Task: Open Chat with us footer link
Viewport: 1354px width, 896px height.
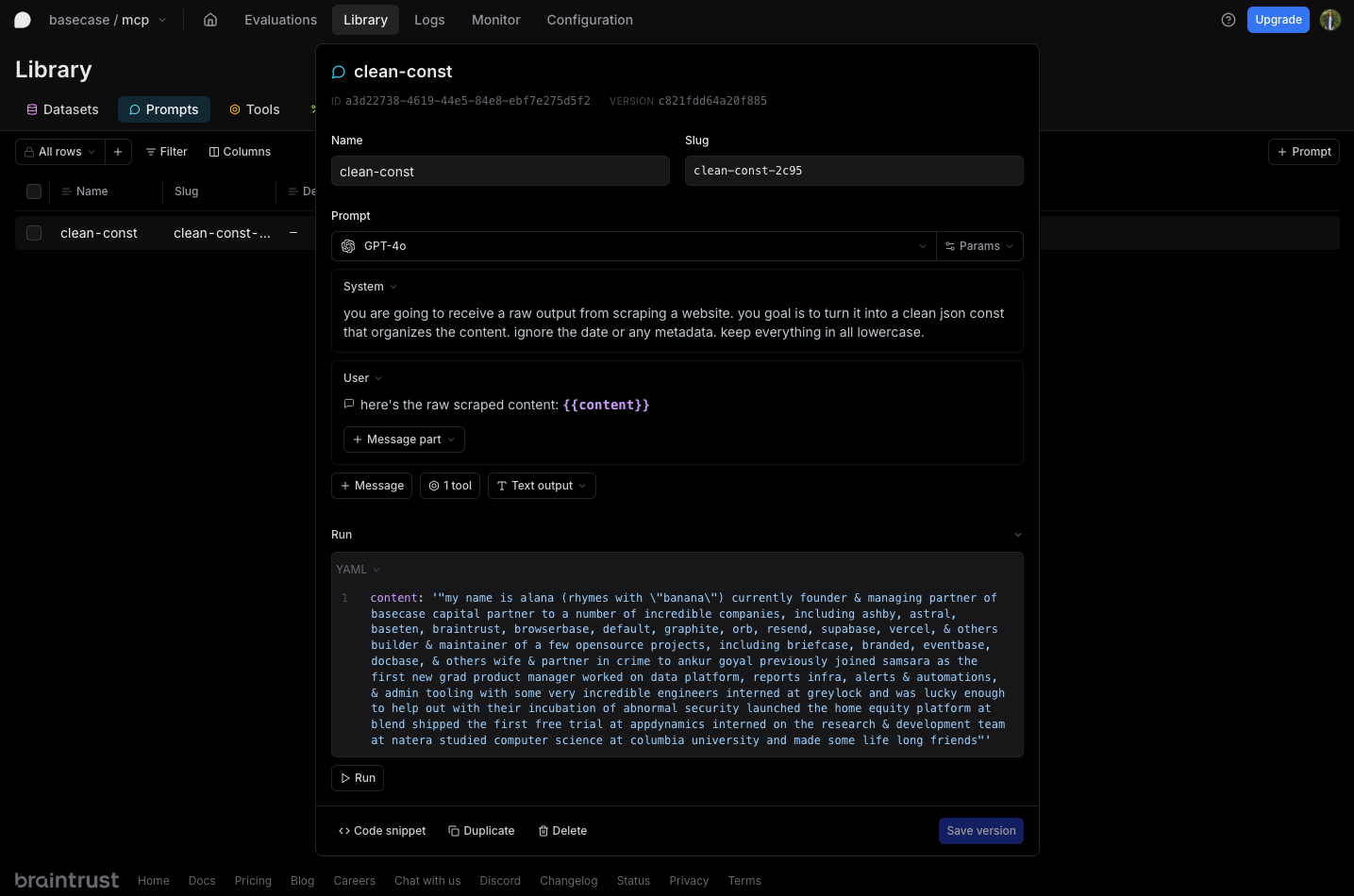Action: click(427, 881)
